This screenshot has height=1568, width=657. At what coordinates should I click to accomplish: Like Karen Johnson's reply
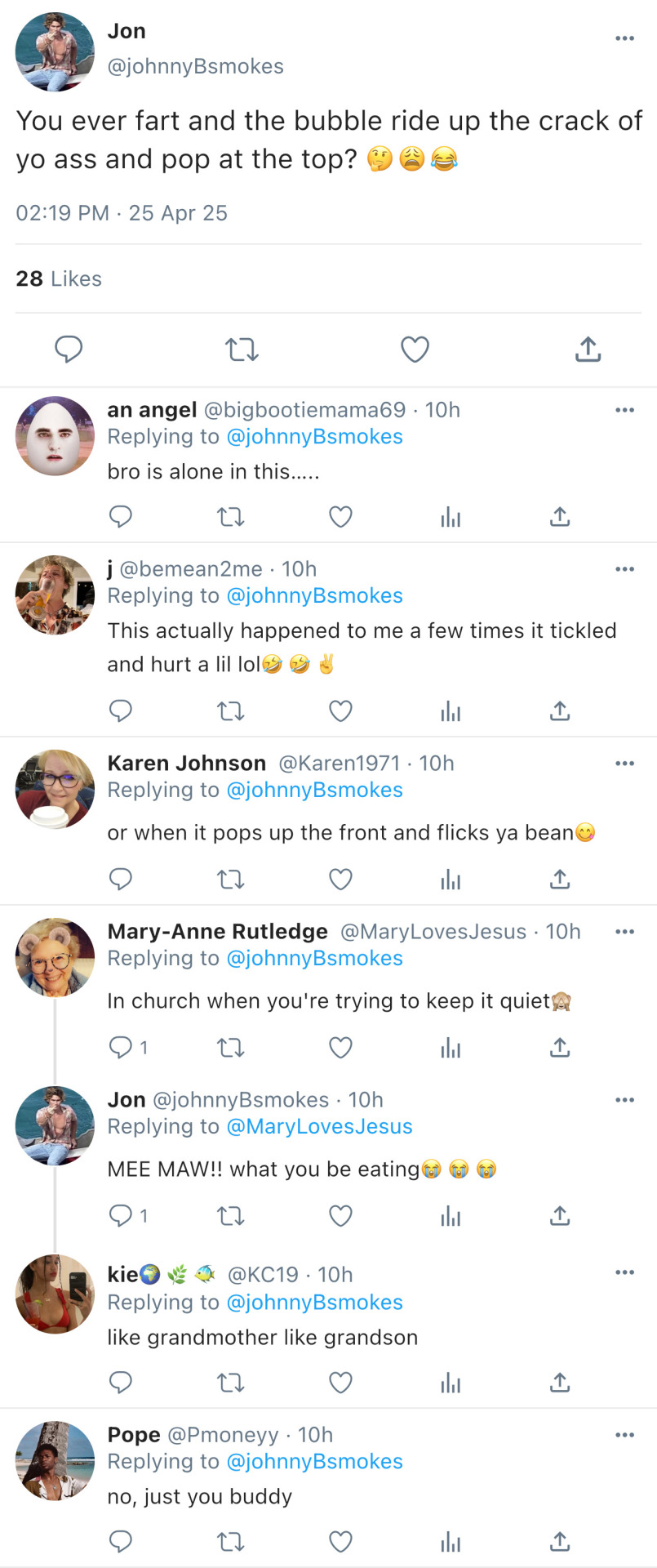340,880
